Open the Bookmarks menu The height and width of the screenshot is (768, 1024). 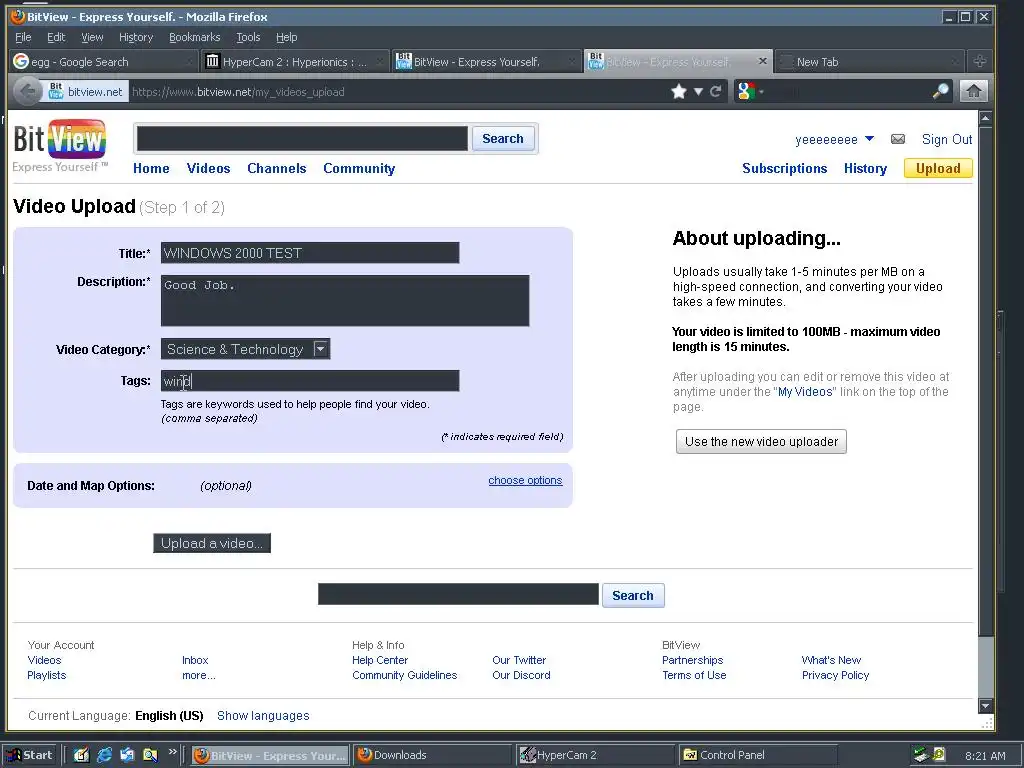click(x=195, y=37)
